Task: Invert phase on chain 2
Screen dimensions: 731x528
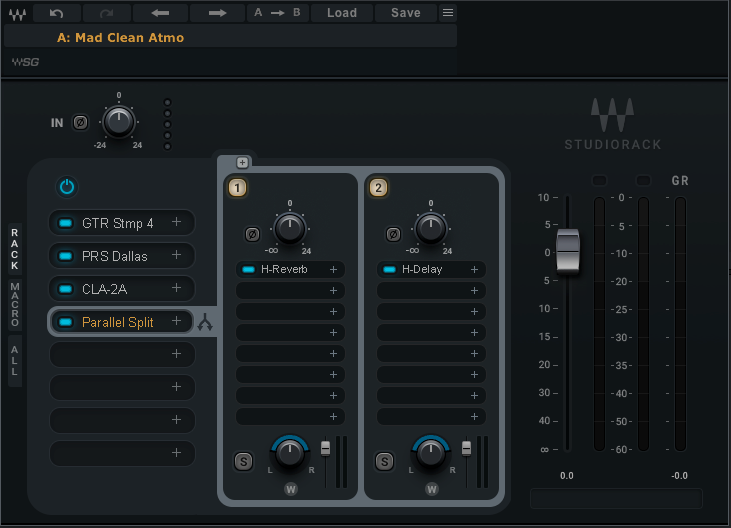Action: [393, 234]
